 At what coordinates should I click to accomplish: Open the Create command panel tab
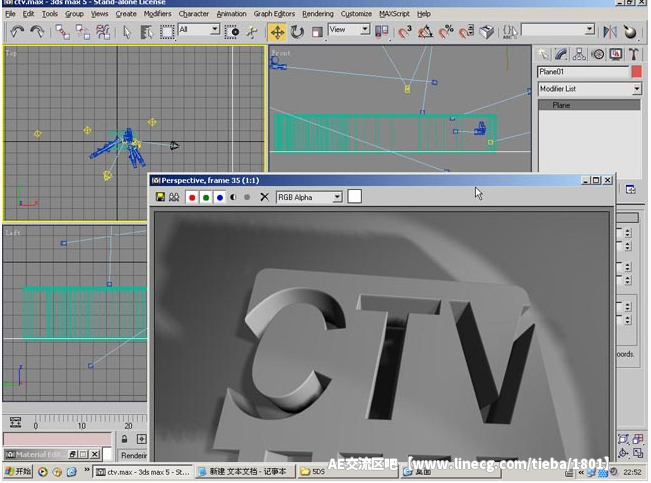[x=543, y=54]
